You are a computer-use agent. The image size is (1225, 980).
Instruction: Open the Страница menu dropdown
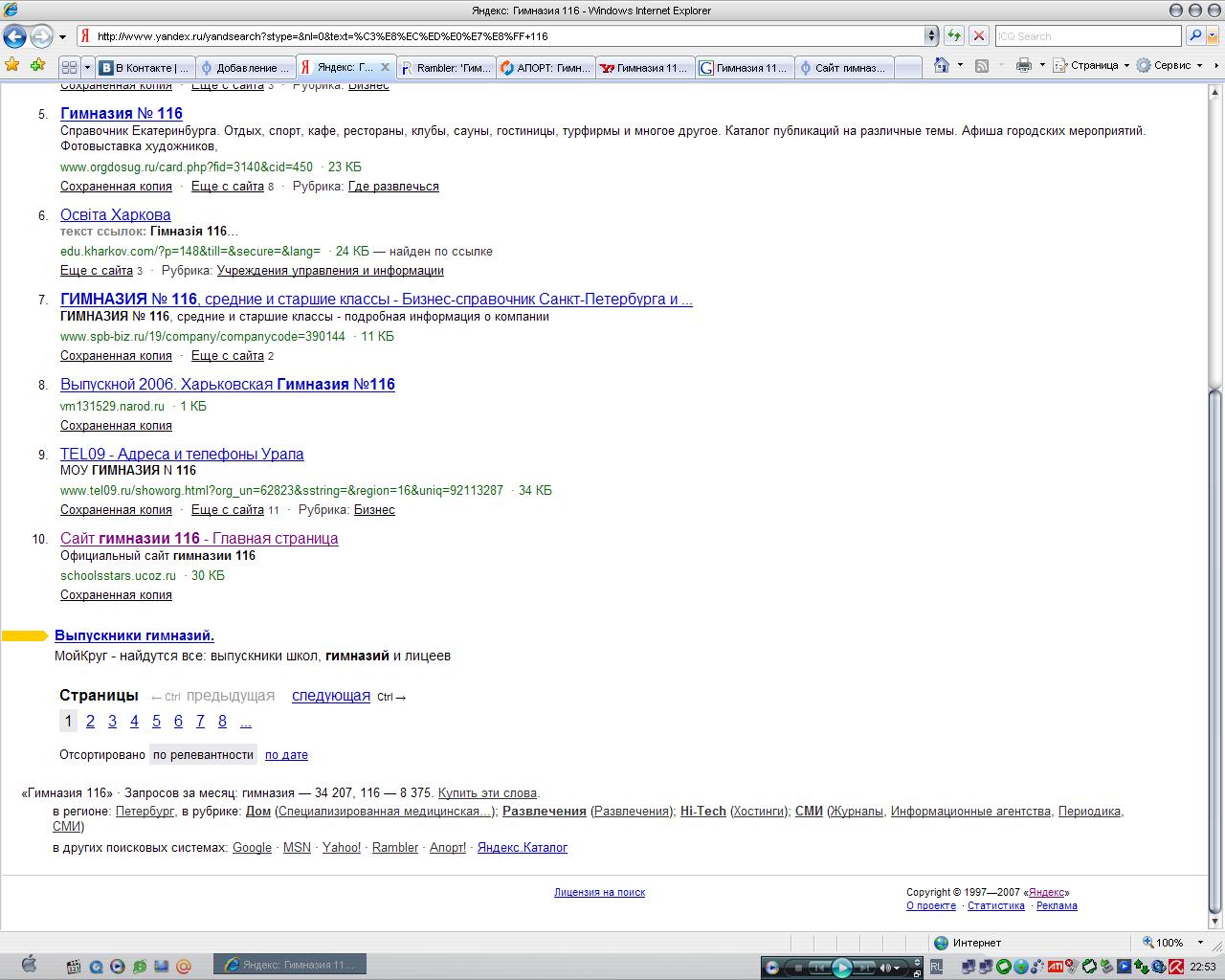click(1090, 65)
